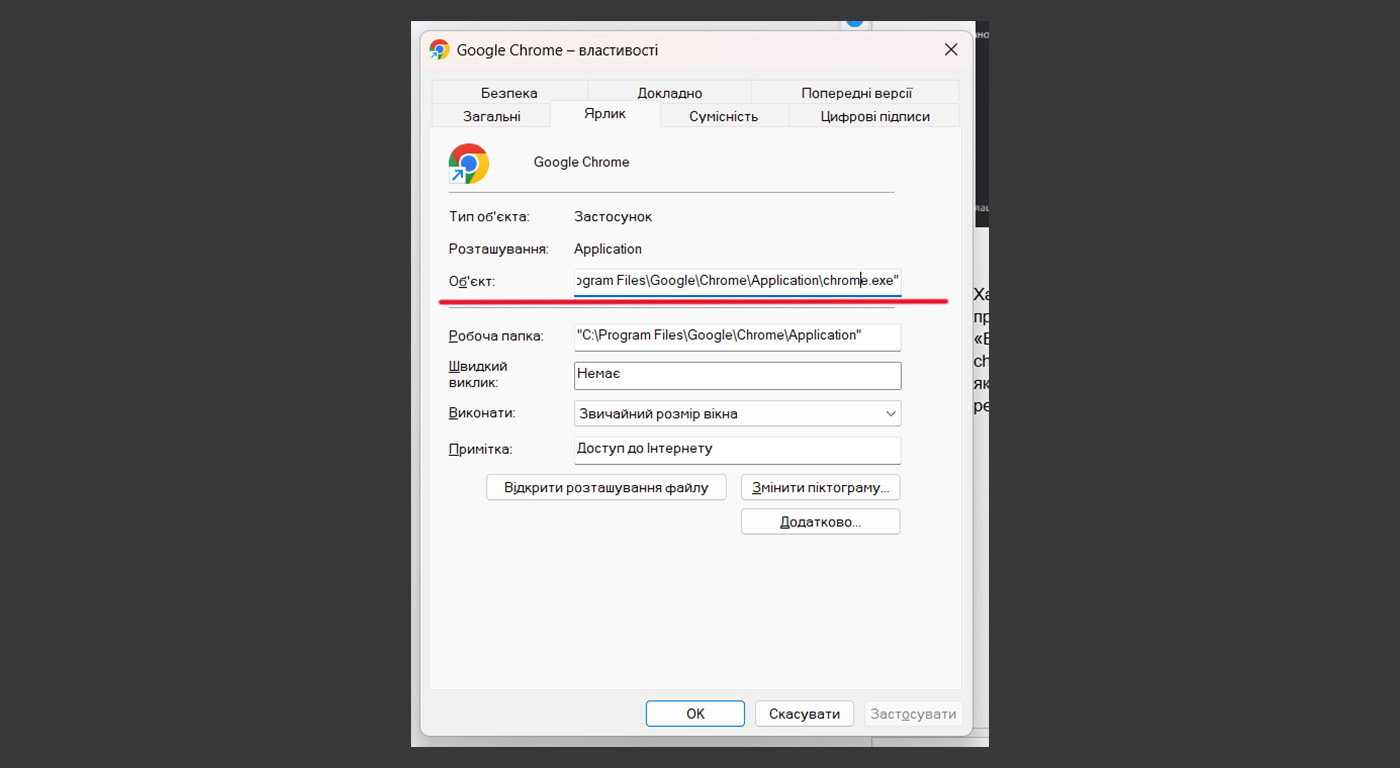Click the Скасувати cancel button
The width and height of the screenshot is (1400, 768).
coord(804,714)
